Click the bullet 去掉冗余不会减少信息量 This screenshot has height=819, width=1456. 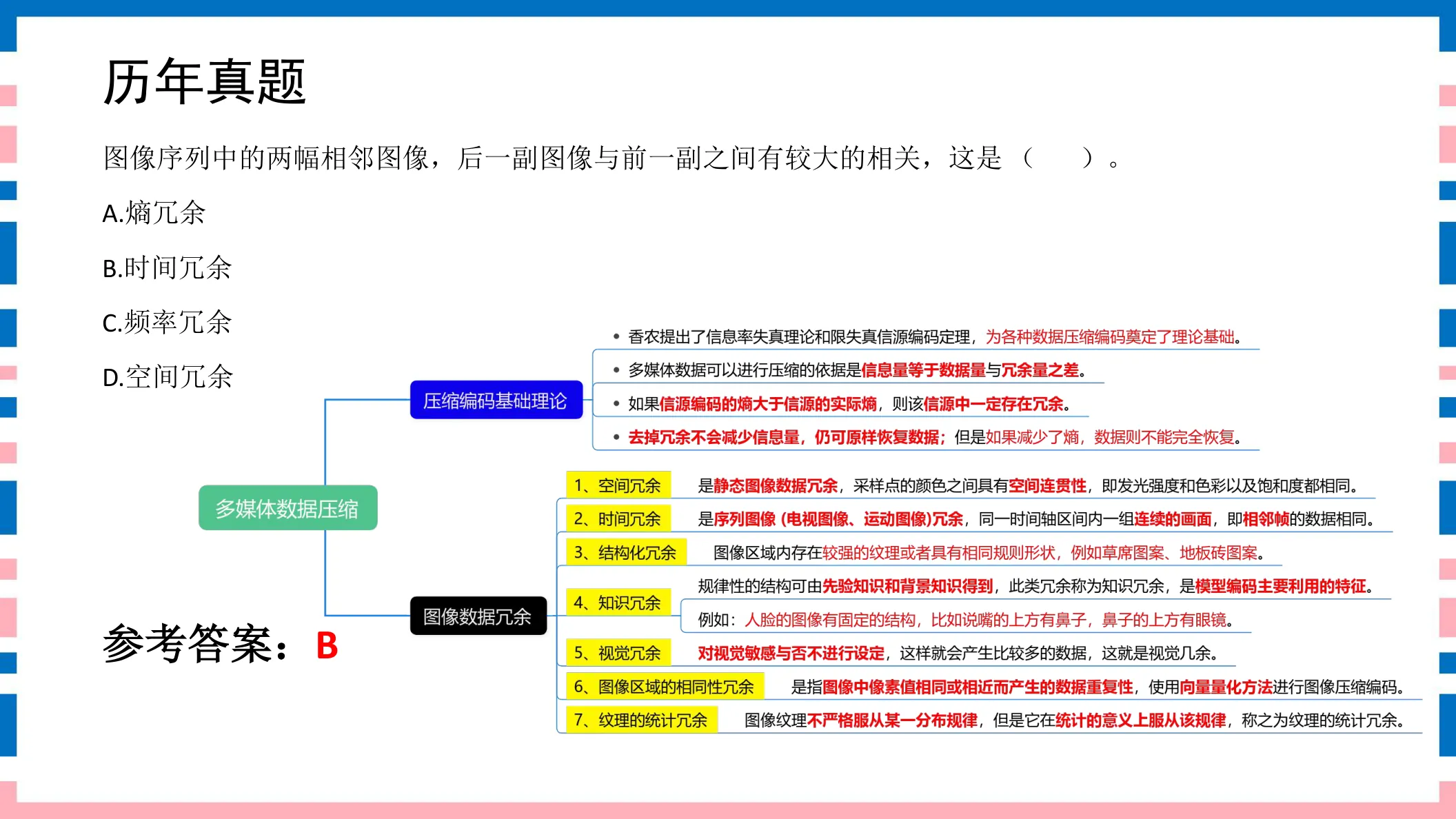pyautogui.click(x=927, y=437)
